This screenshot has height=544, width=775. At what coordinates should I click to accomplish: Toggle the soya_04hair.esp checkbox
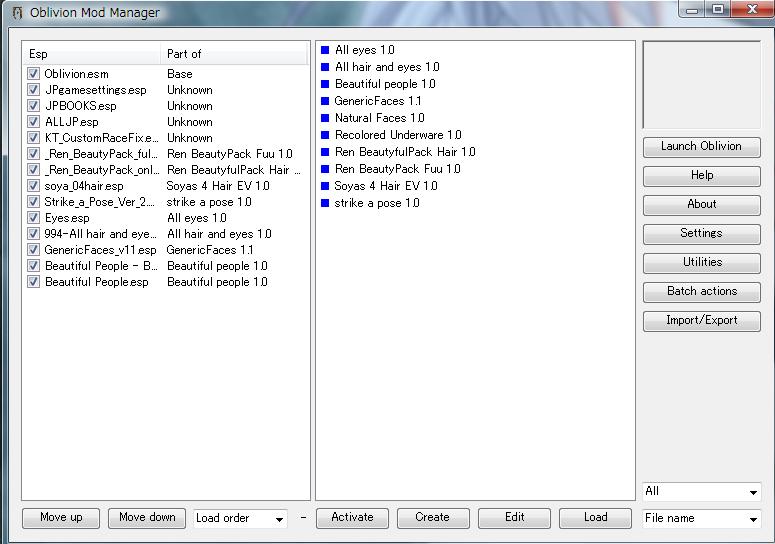(33, 186)
